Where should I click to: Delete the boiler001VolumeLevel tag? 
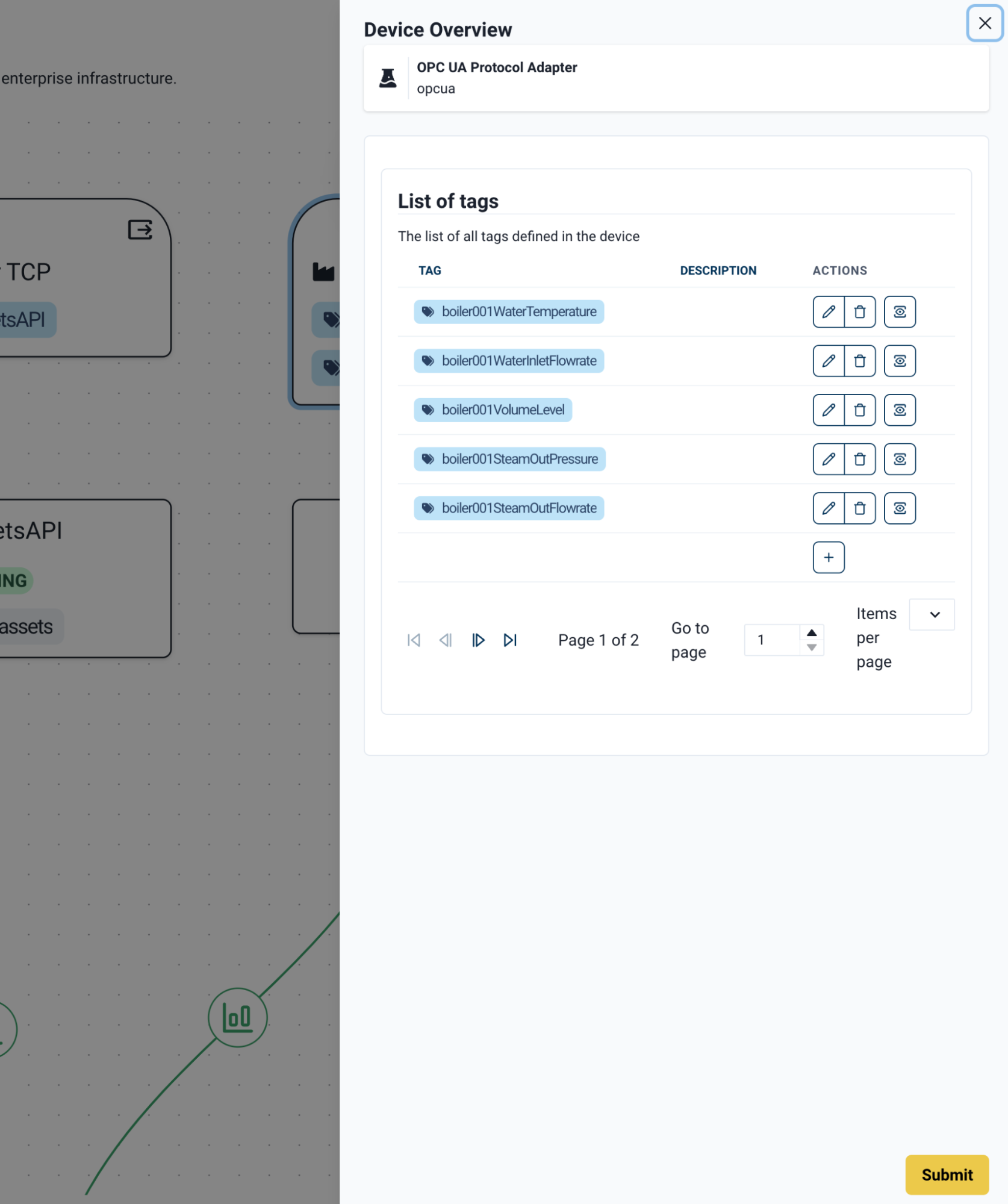point(860,410)
